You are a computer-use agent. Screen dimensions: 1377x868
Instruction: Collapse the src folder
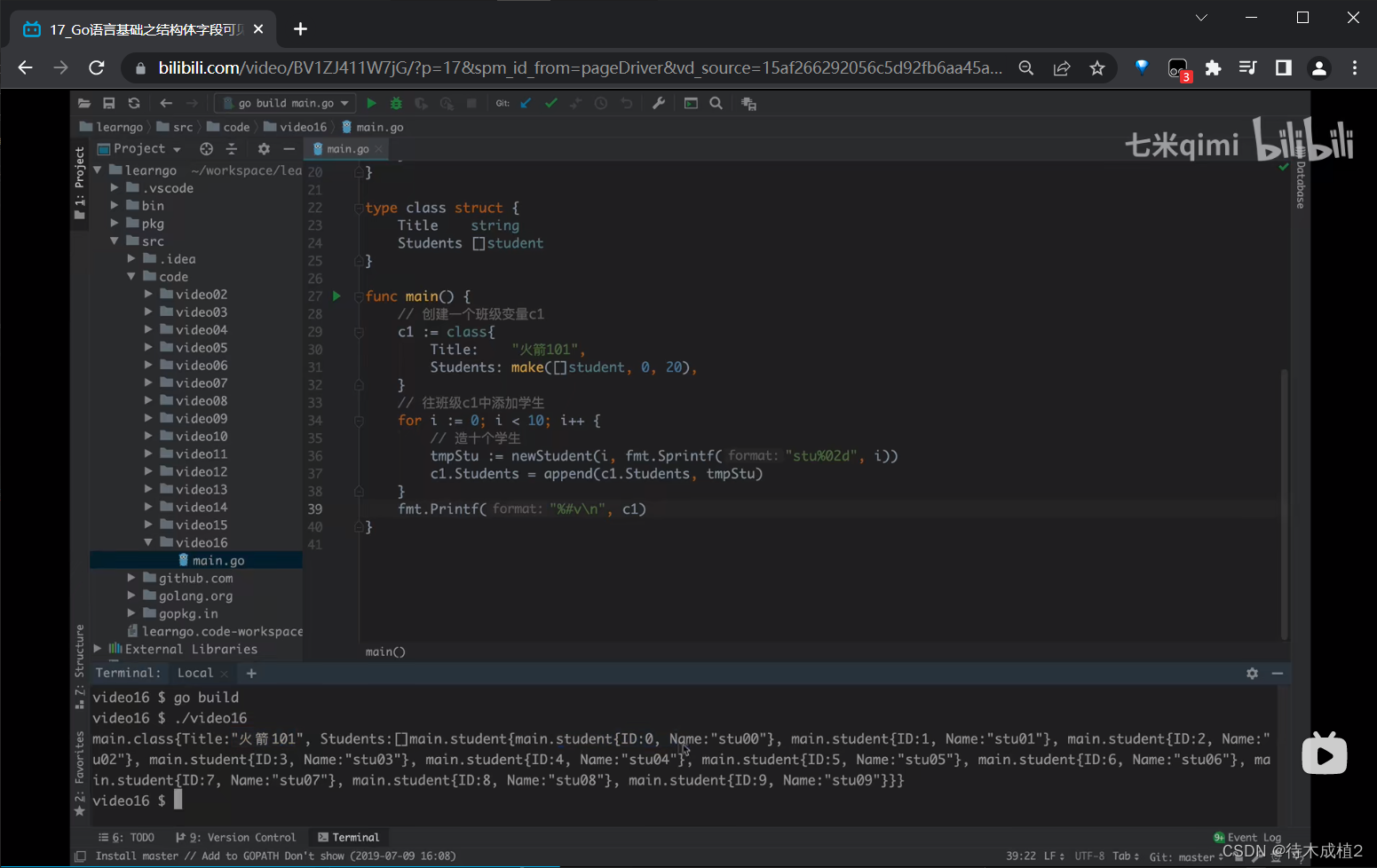pos(115,241)
